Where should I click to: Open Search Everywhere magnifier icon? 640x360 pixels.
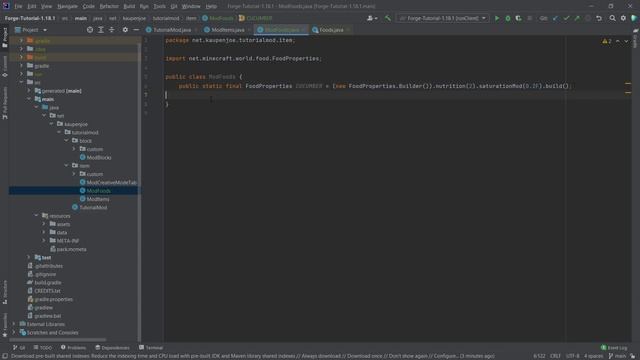click(612, 18)
